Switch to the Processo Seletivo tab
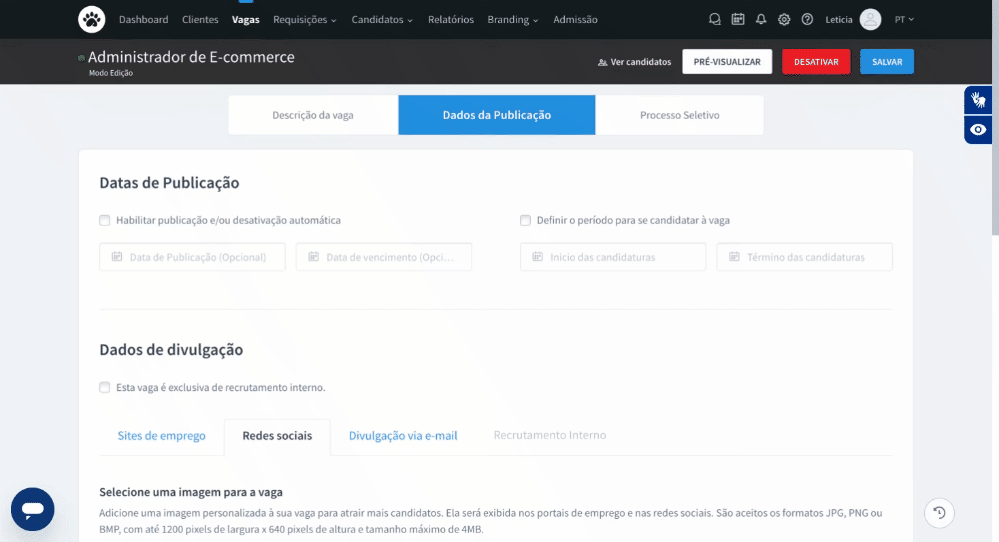The height and width of the screenshot is (542, 999). (679, 115)
